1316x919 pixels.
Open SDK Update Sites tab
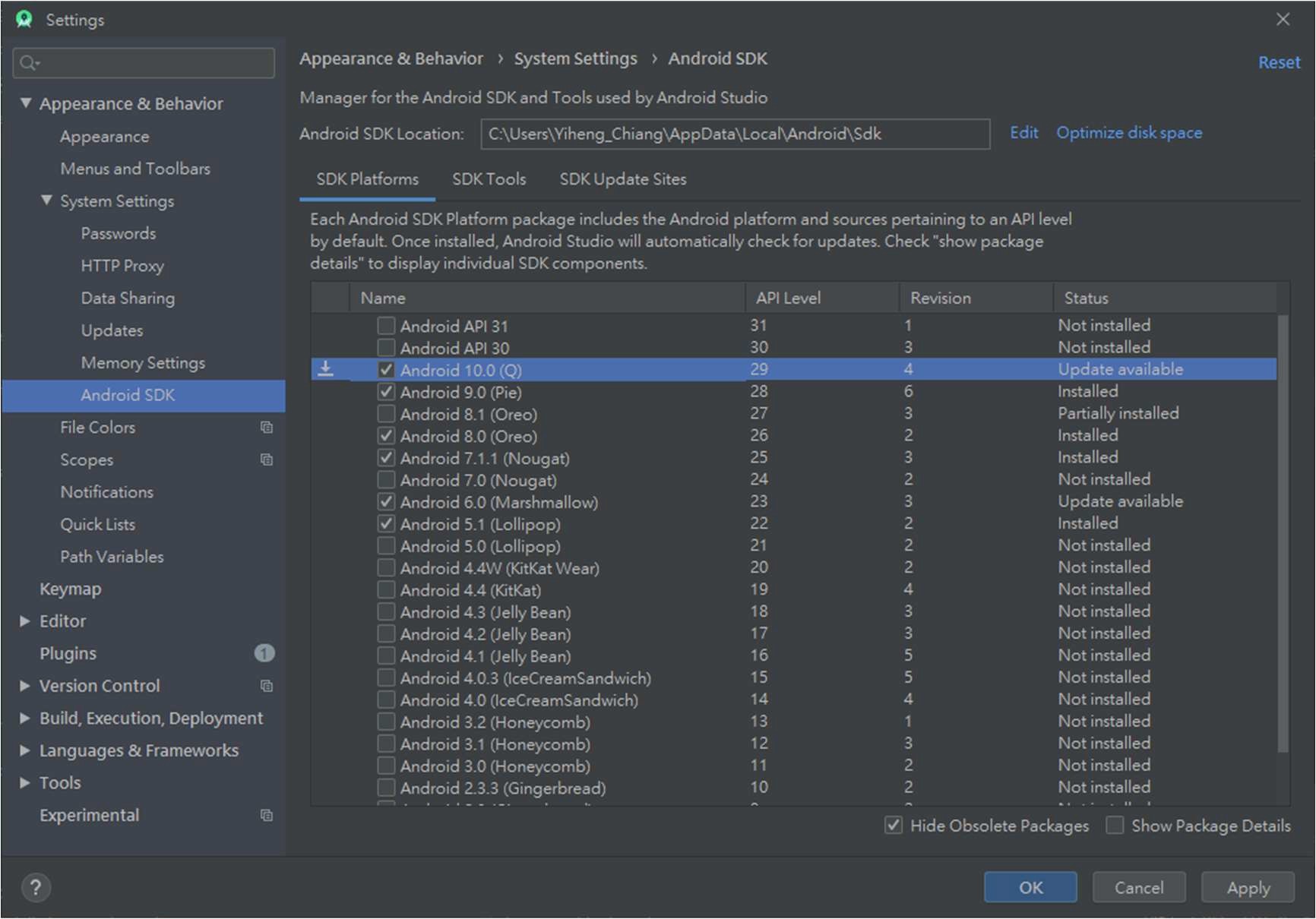(623, 179)
